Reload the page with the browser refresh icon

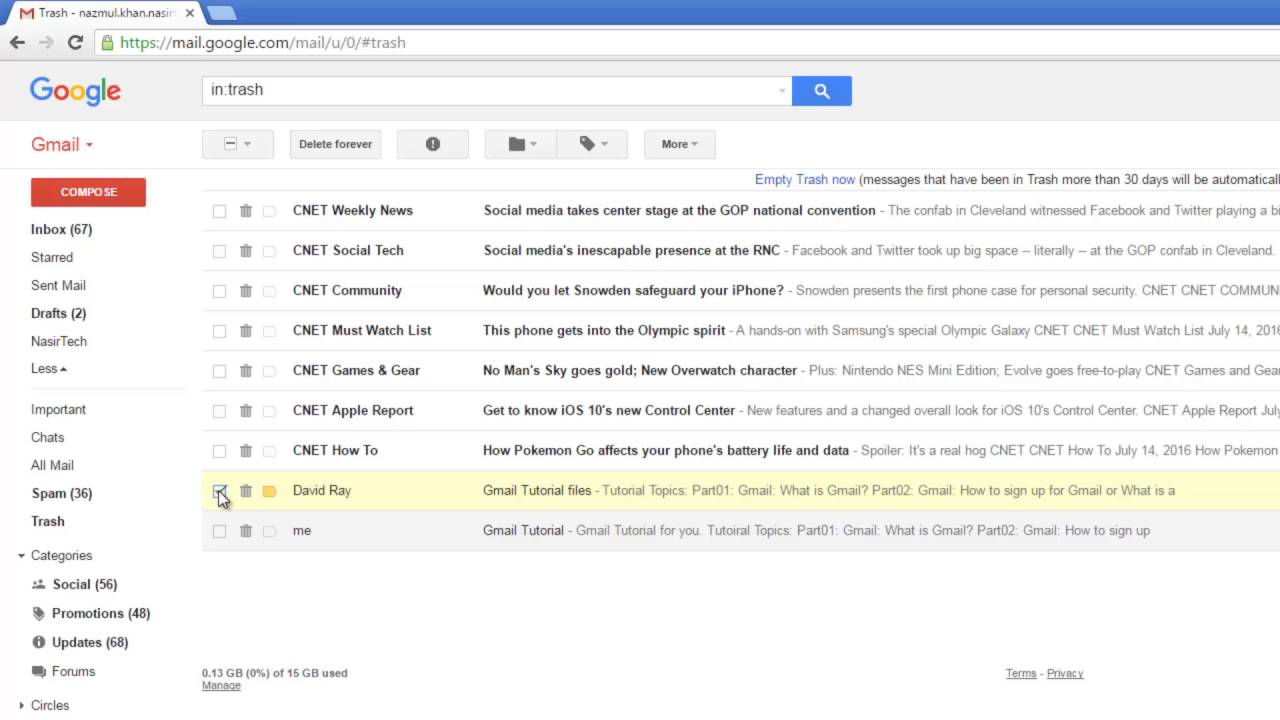[x=75, y=42]
